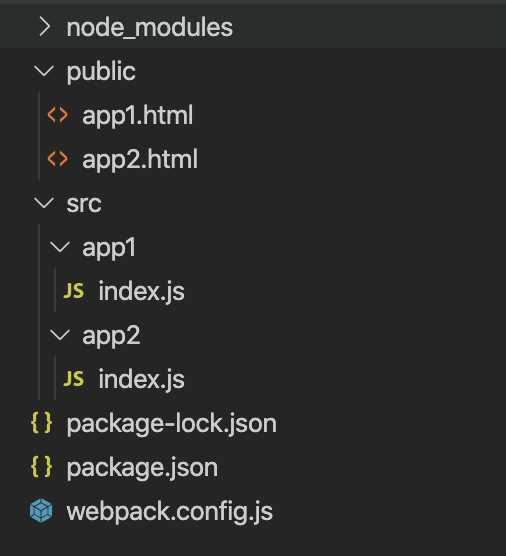Open app2.html file
506x556 pixels.
tap(140, 160)
